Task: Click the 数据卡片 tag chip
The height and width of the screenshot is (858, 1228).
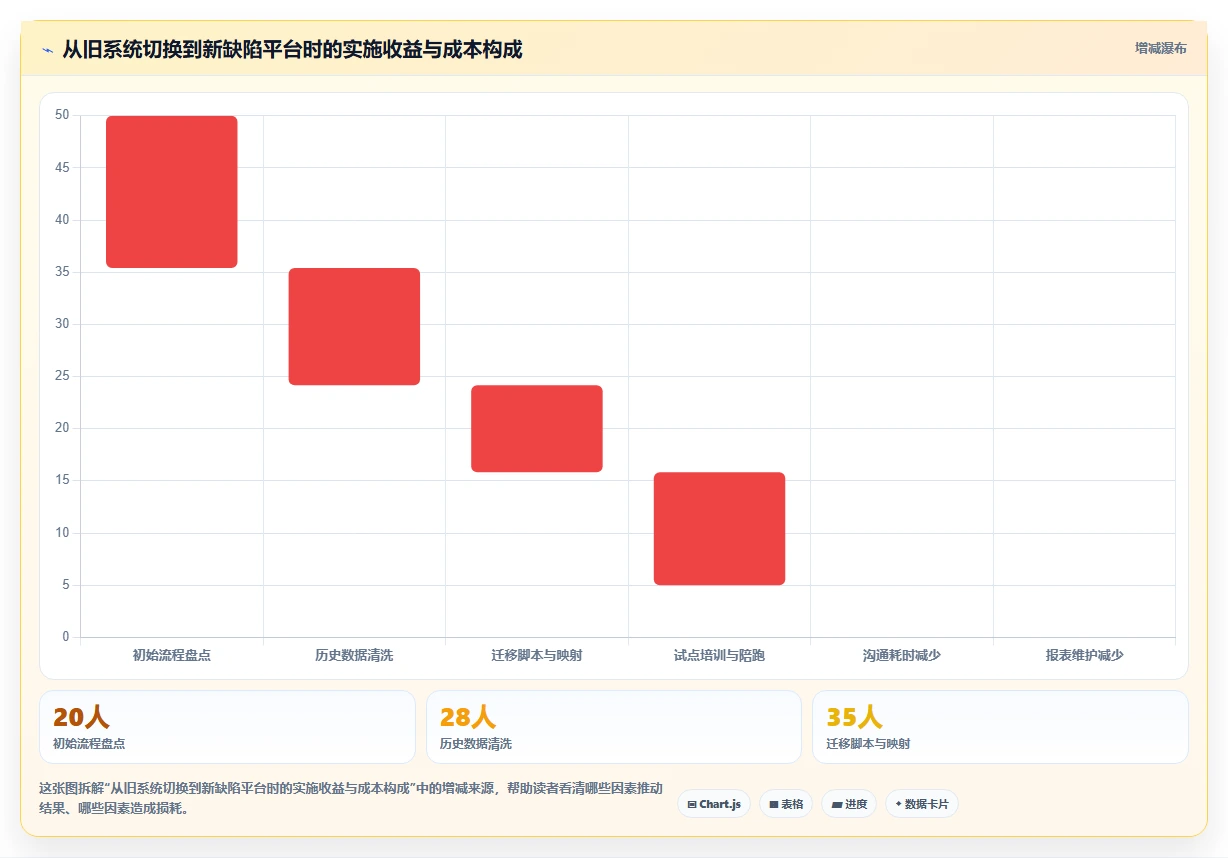Action: (922, 804)
